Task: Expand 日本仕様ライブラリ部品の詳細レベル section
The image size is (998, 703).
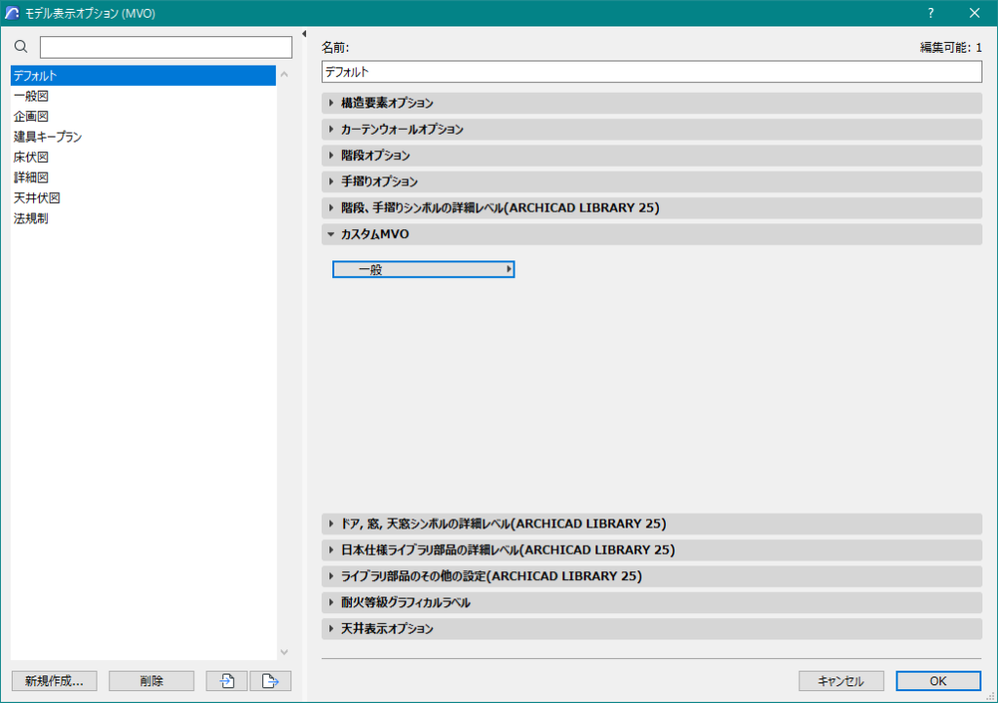Action: pos(652,550)
